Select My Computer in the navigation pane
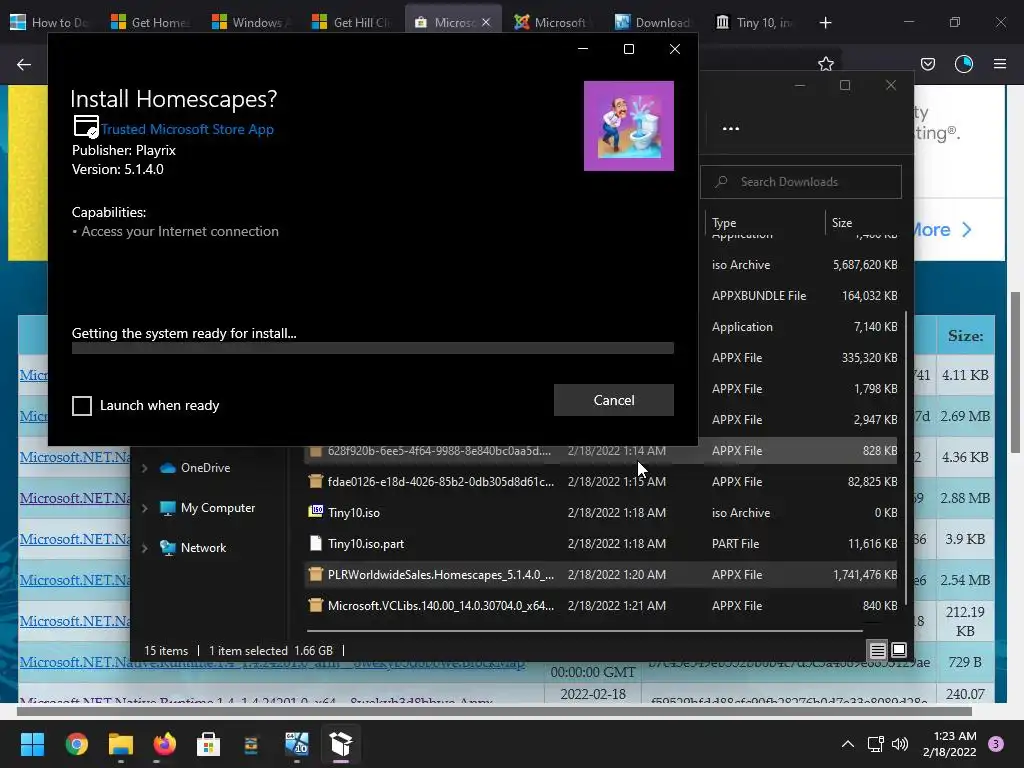 (217, 507)
